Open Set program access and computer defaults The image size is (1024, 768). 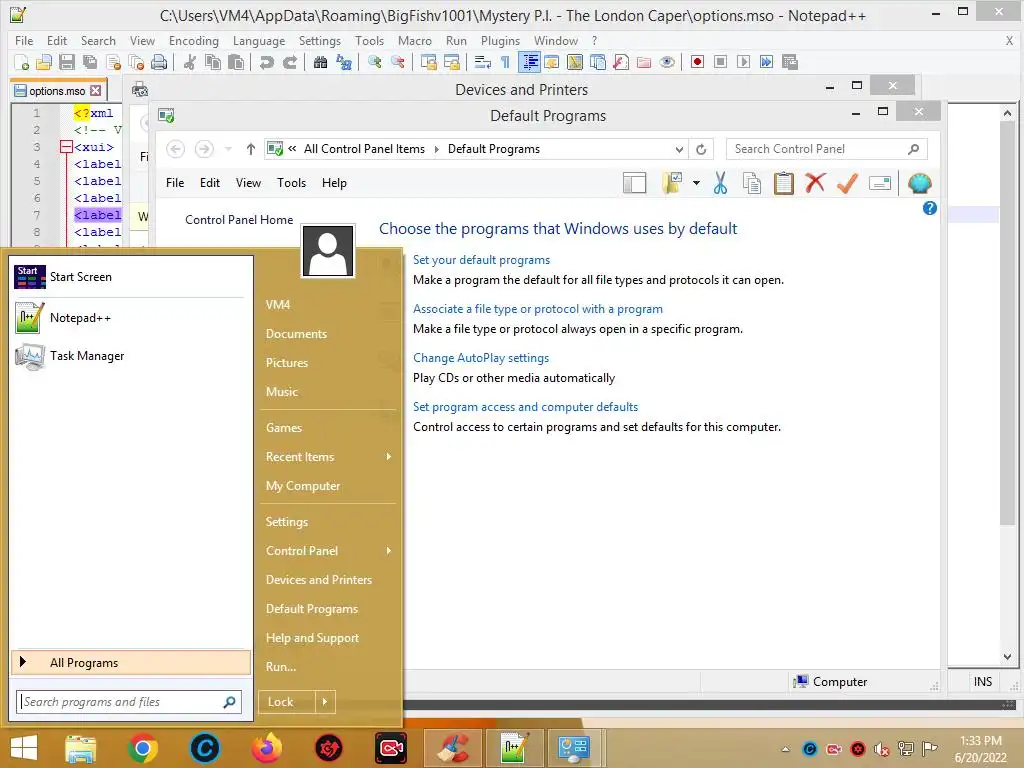coord(525,407)
